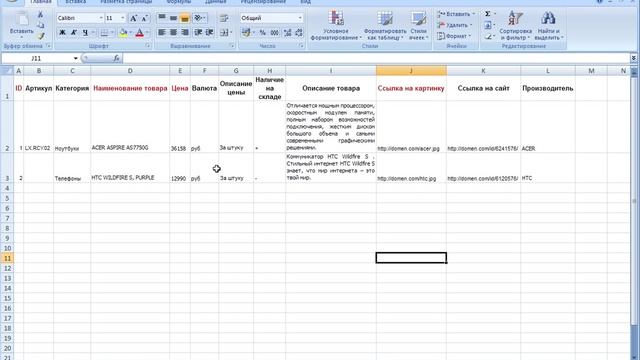This screenshot has width=640, height=360.
Task: Switch to the Рецензирование ribbon tab
Action: coord(263,2)
